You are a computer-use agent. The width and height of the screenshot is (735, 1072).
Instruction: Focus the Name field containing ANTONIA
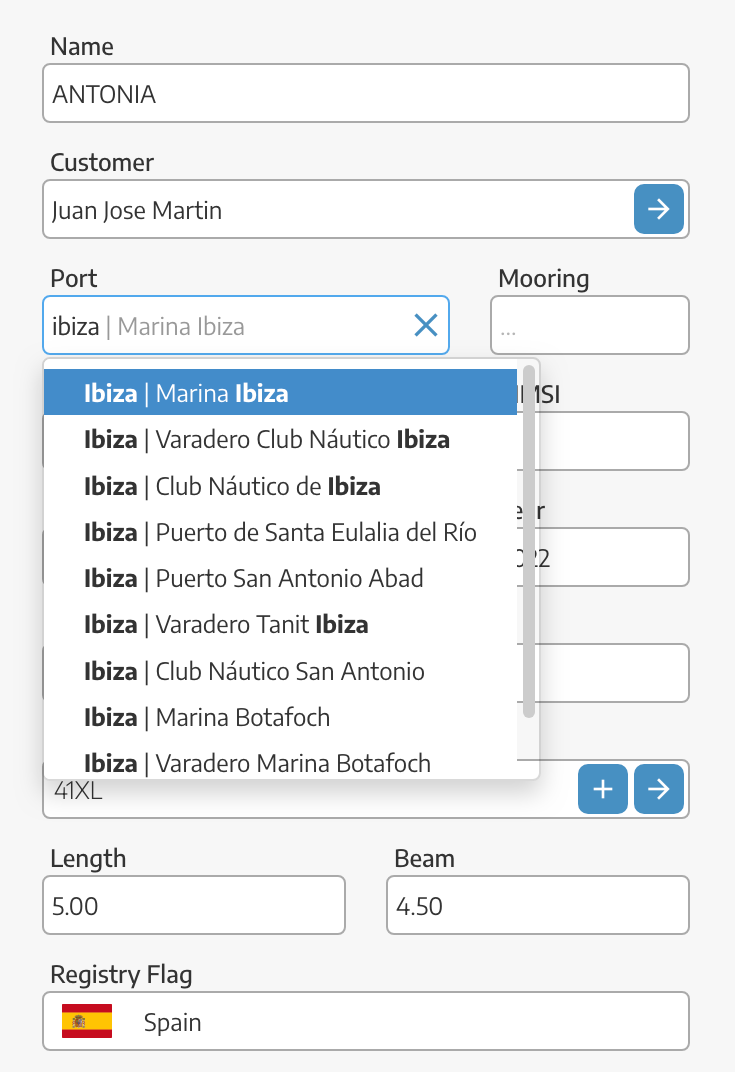tap(366, 93)
